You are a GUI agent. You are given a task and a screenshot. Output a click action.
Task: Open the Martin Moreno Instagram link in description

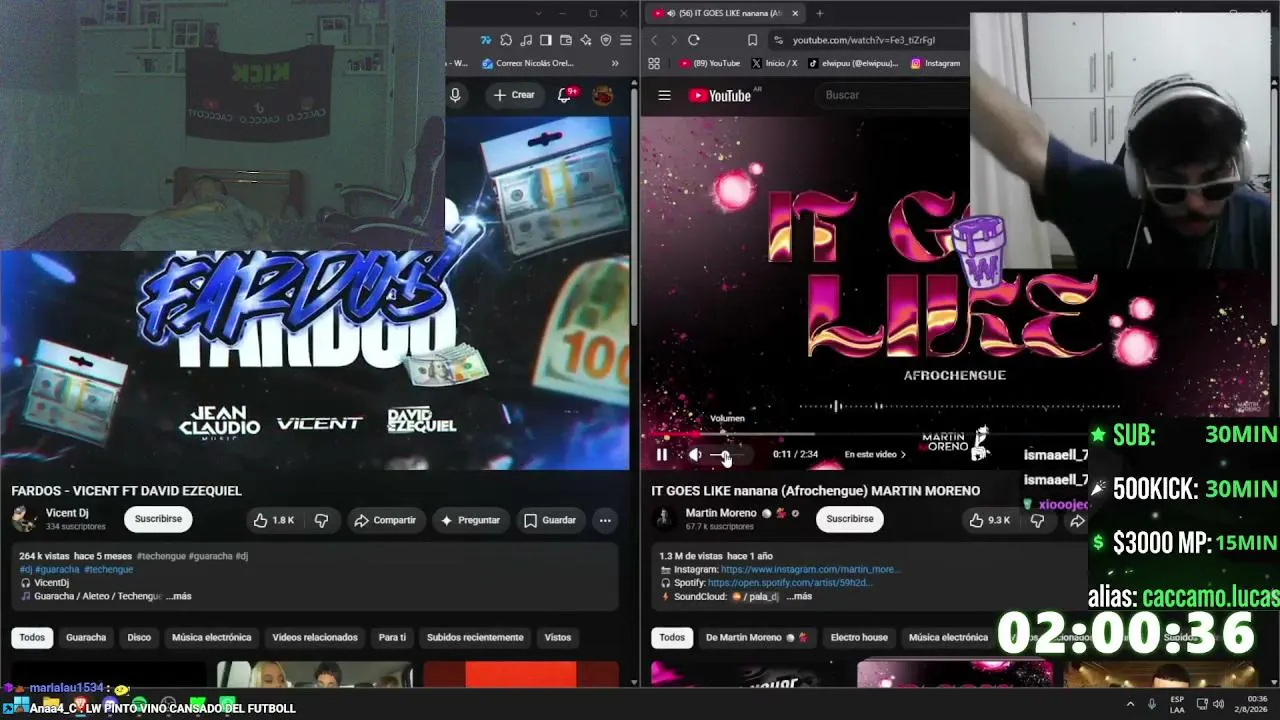pyautogui.click(x=811, y=569)
